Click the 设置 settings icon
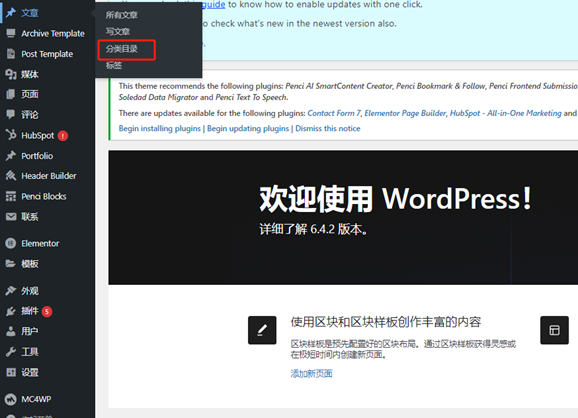Screen dimensions: 578x418 (11, 372)
